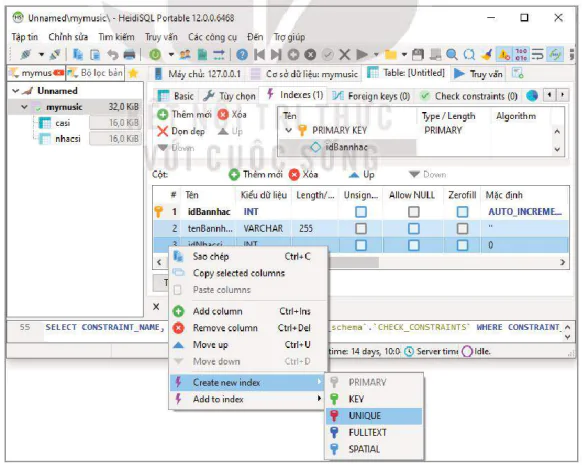Click the green refresh icon
This screenshot has height=470, width=586.
[155, 55]
